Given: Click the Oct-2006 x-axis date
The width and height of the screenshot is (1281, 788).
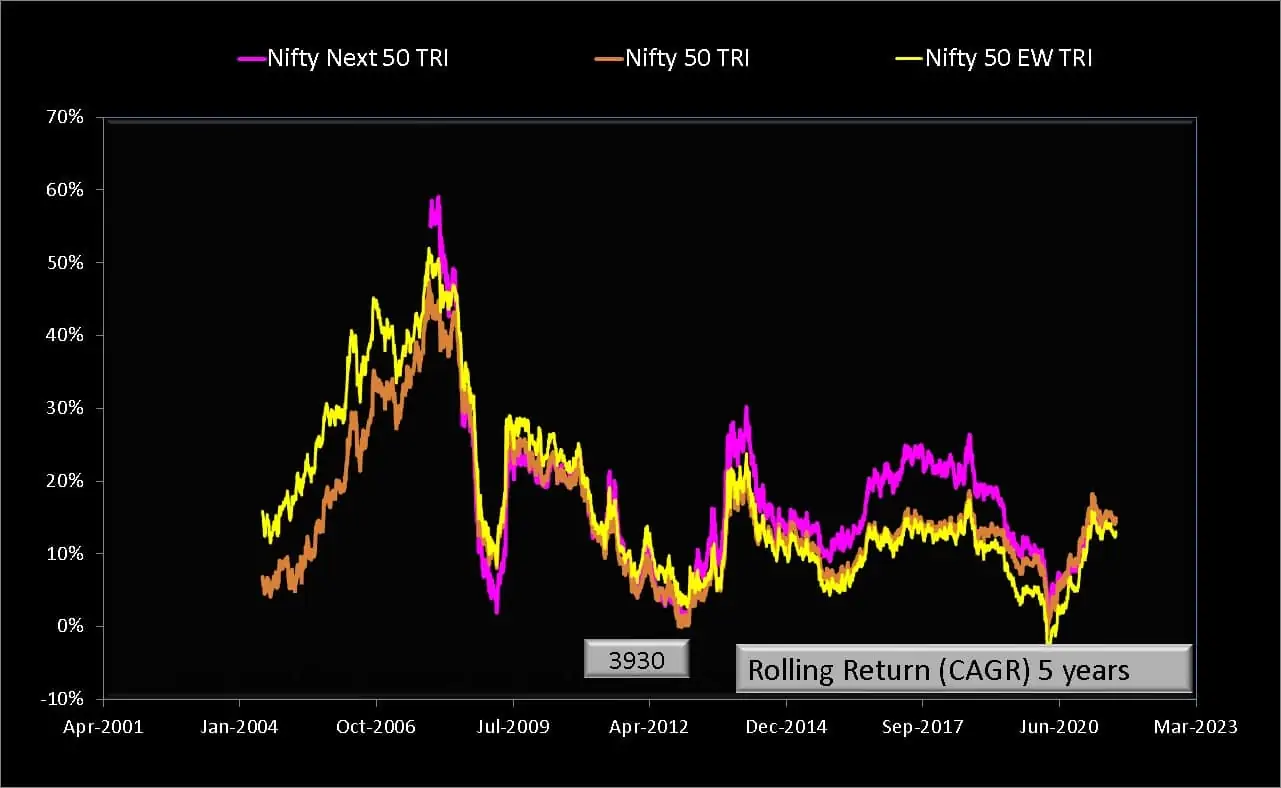Looking at the screenshot, I should [x=376, y=727].
